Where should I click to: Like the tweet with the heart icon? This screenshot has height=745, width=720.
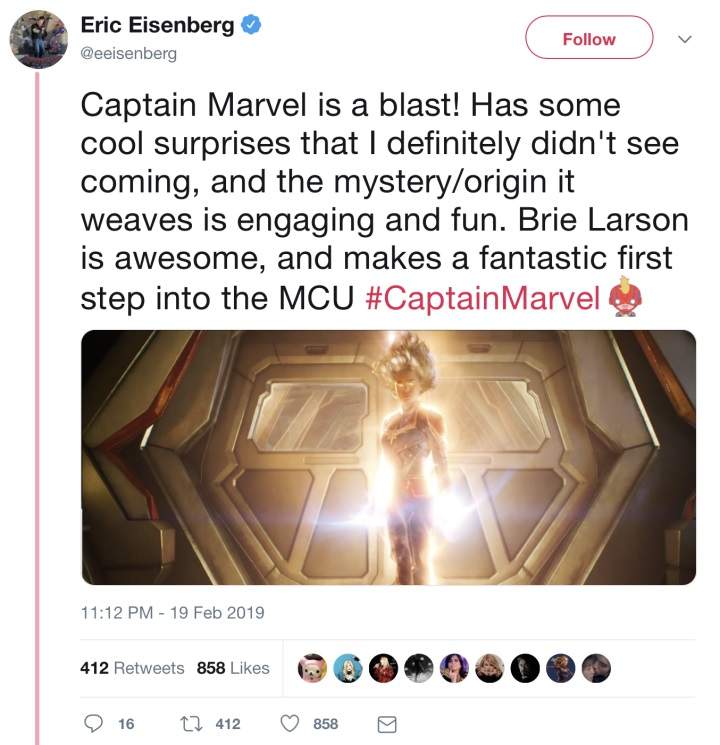click(289, 724)
